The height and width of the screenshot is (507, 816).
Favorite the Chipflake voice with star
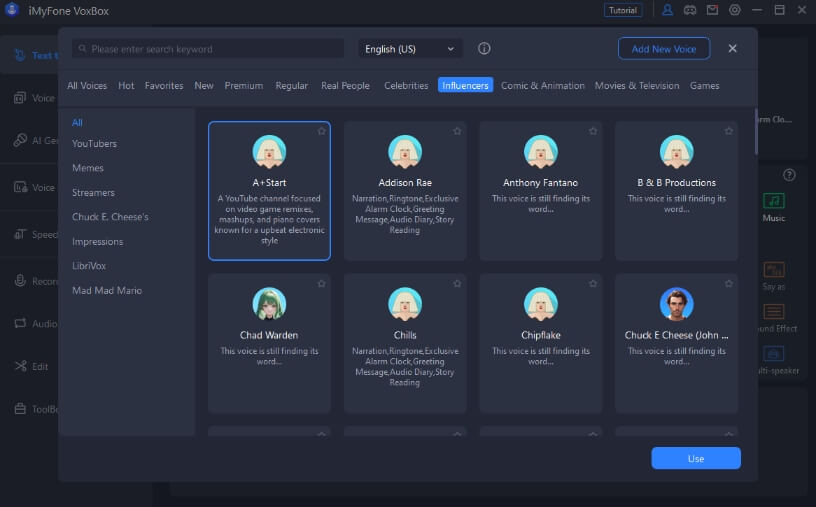(593, 284)
